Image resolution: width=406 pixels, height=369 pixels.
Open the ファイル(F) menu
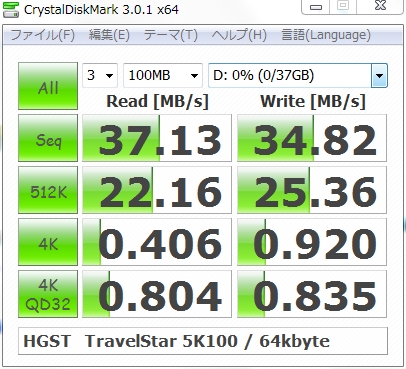43,35
